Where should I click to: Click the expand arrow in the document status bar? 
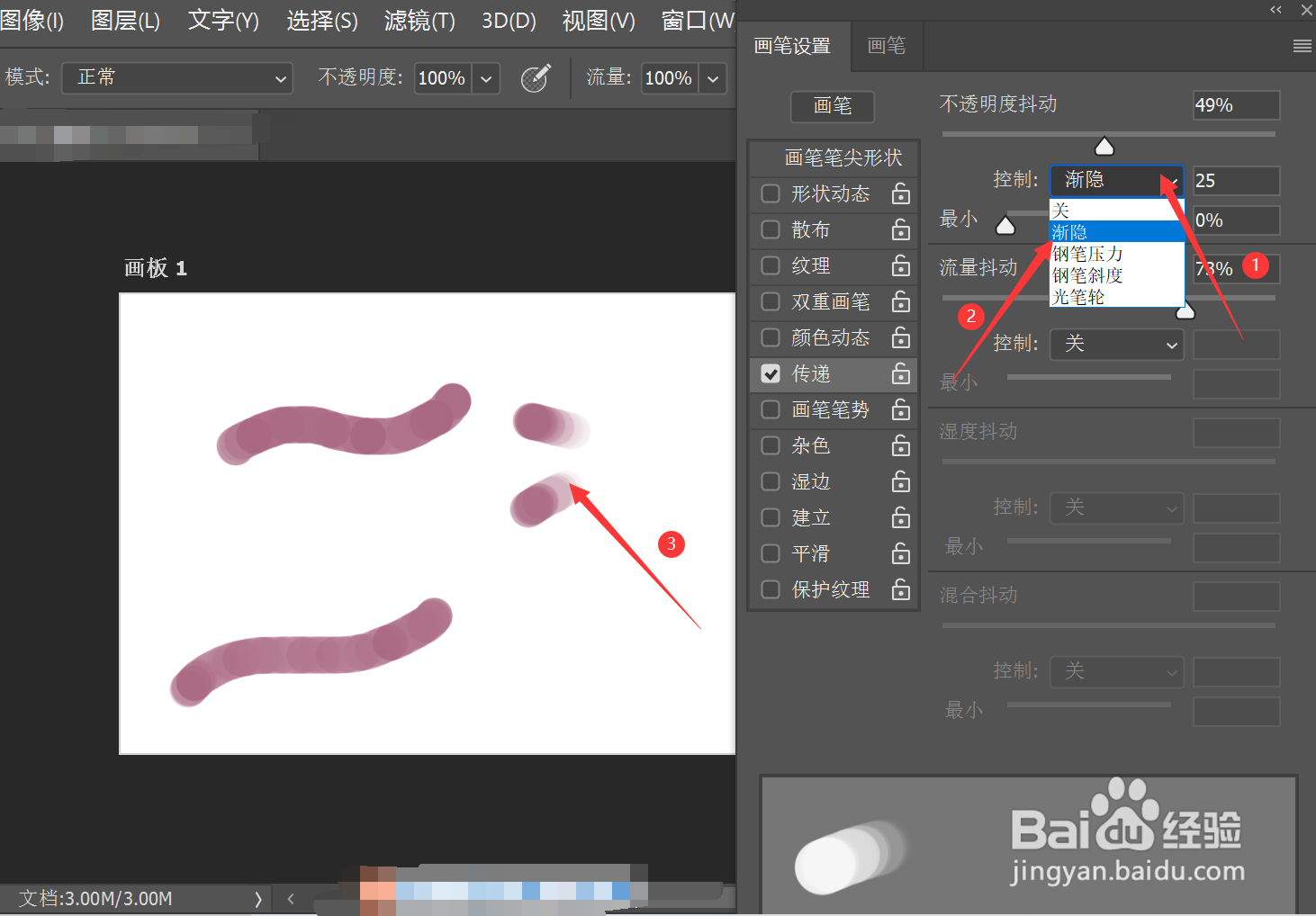click(257, 898)
